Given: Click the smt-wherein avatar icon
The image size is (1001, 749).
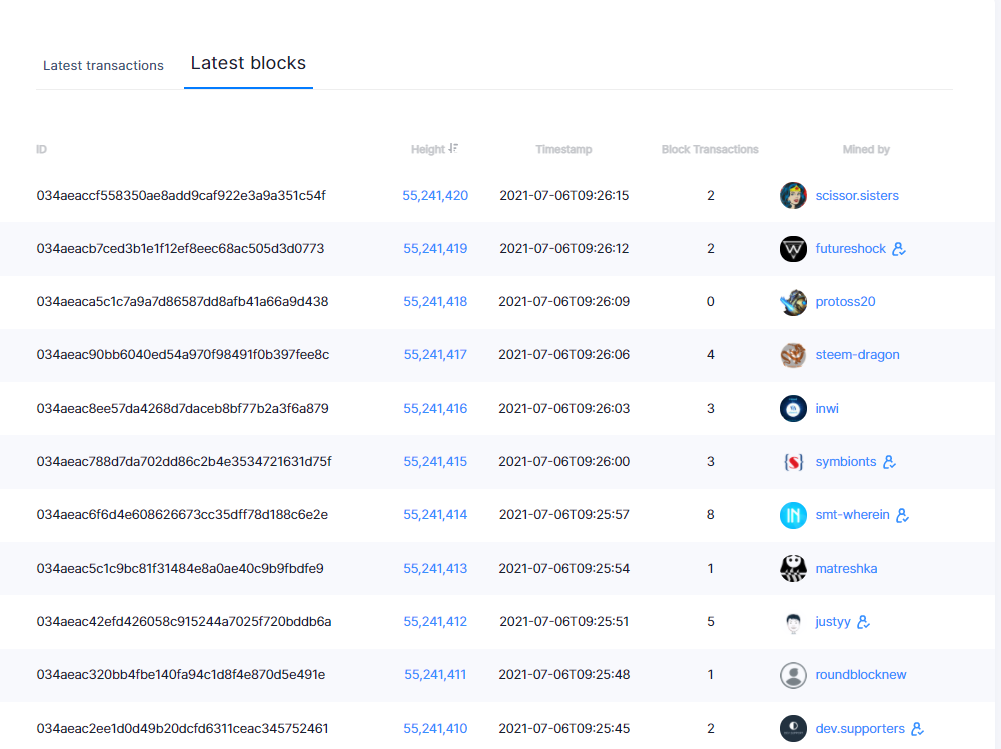Looking at the screenshot, I should (793, 515).
